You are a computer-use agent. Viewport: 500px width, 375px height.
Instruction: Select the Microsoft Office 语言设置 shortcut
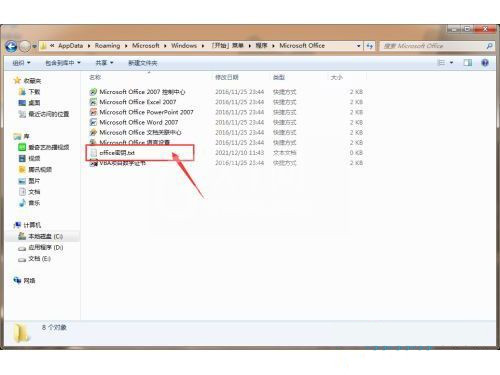pos(135,142)
